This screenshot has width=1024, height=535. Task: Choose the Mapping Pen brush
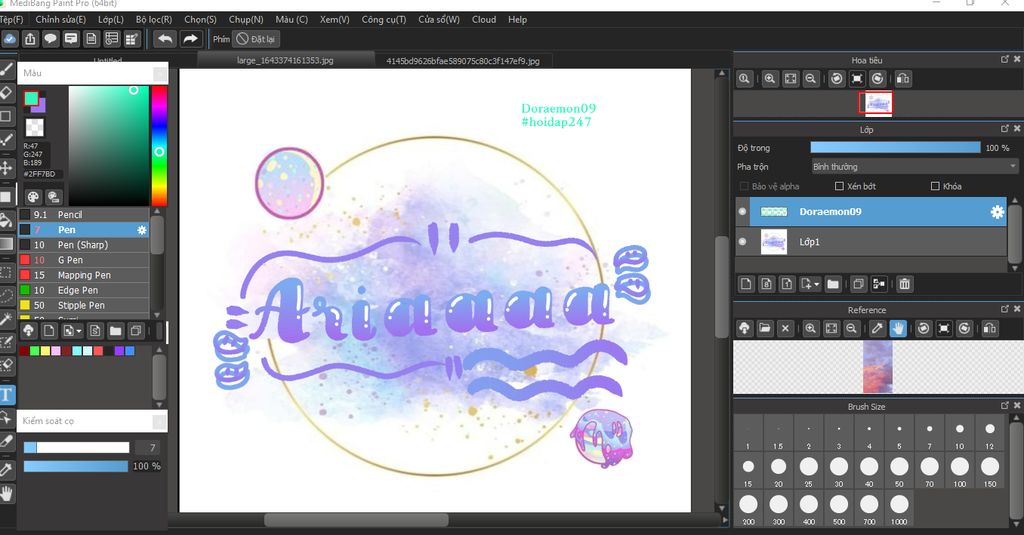point(84,275)
